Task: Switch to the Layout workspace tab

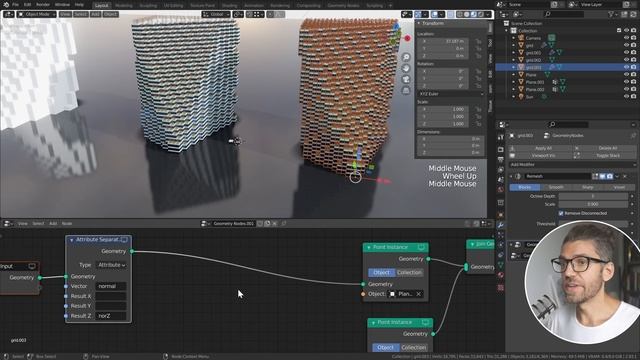Action: (x=101, y=5)
